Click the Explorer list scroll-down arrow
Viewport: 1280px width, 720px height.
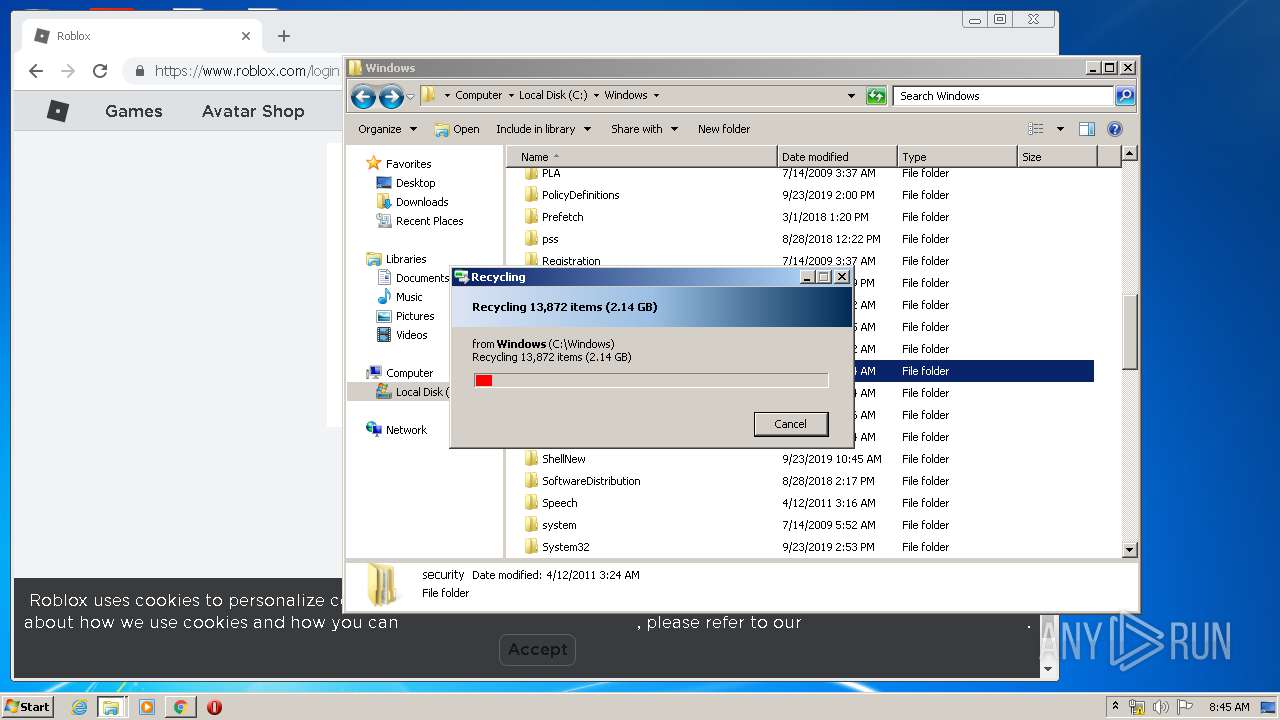click(x=1130, y=550)
